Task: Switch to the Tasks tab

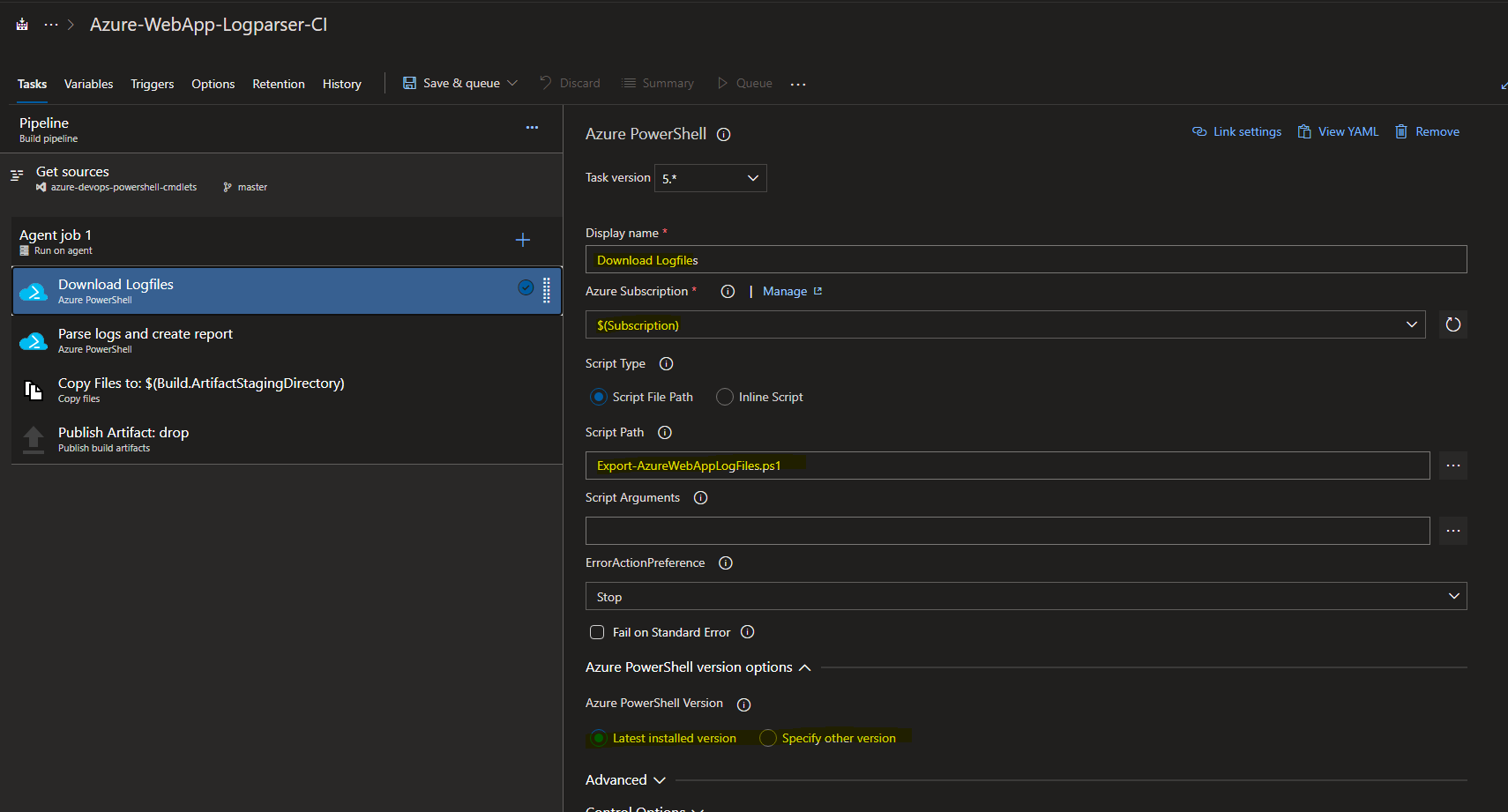Action: [x=32, y=85]
